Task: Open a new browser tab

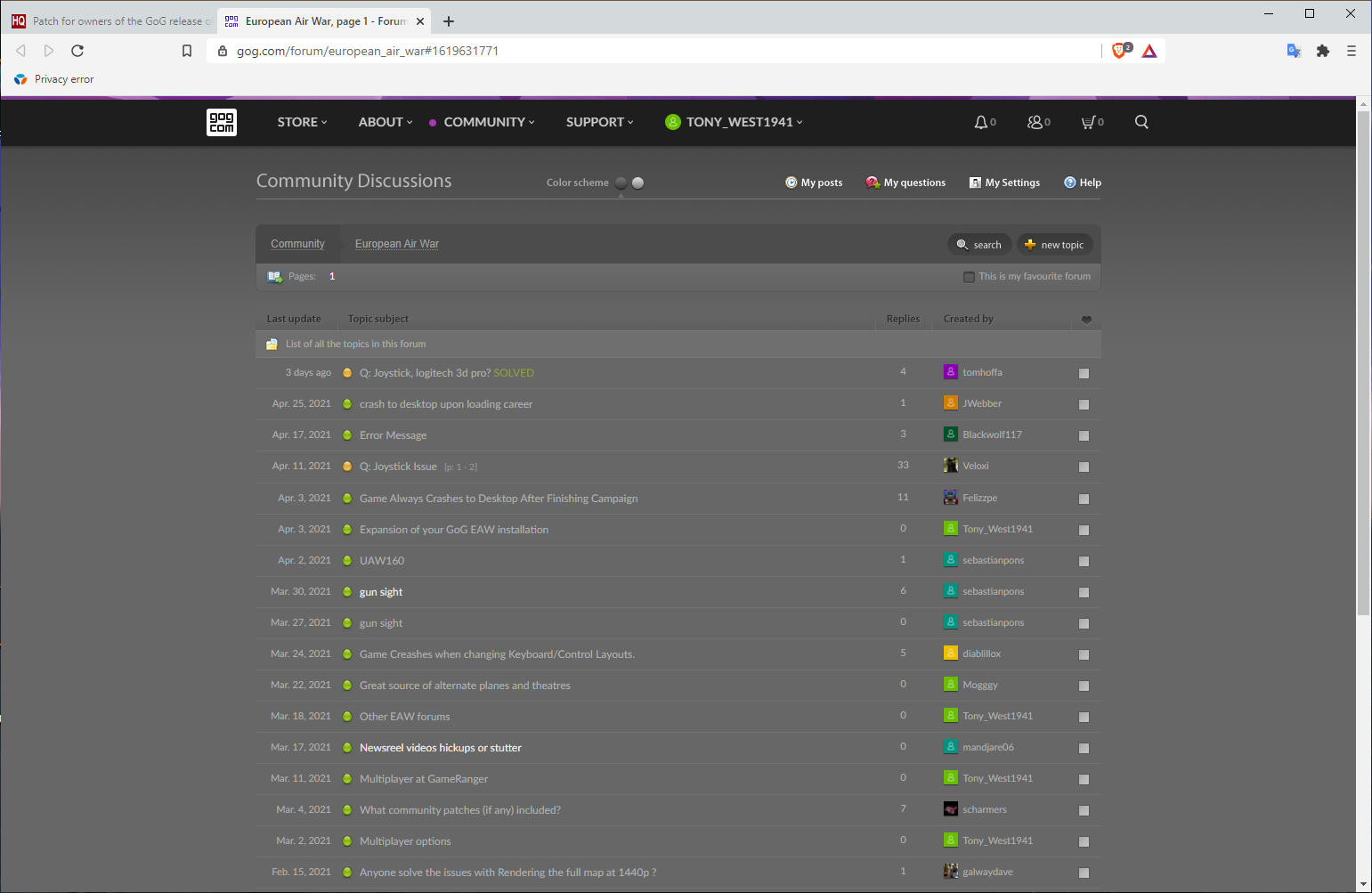Action: (x=449, y=21)
